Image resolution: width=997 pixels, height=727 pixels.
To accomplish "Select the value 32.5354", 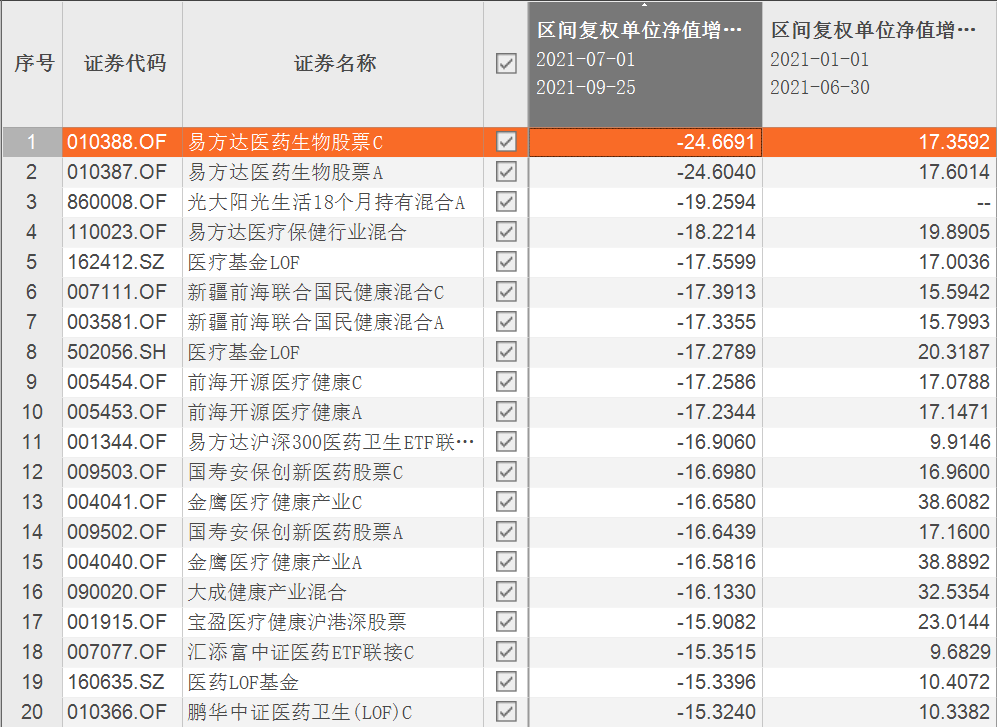I will click(x=954, y=592).
